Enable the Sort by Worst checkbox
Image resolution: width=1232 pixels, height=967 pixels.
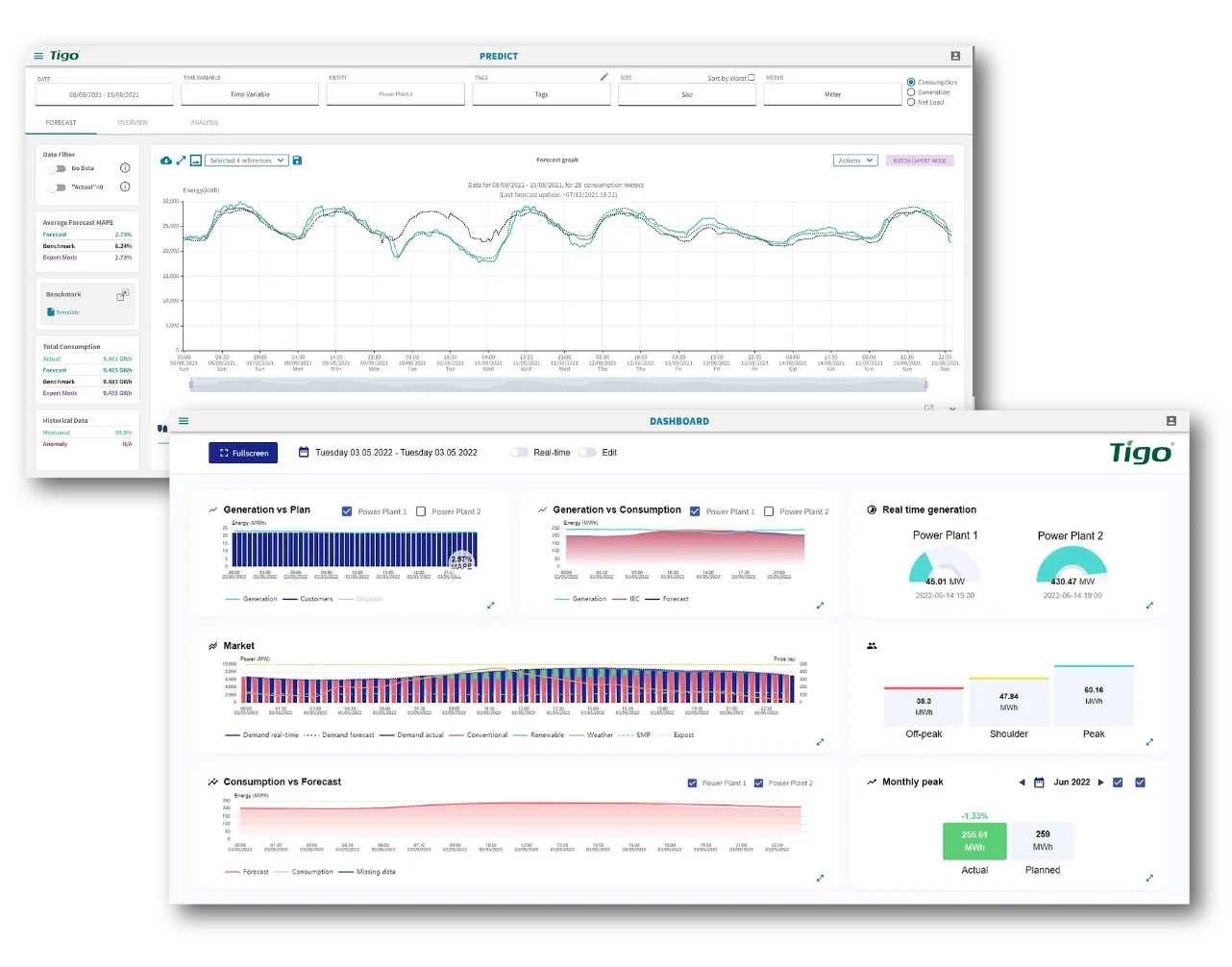point(752,78)
